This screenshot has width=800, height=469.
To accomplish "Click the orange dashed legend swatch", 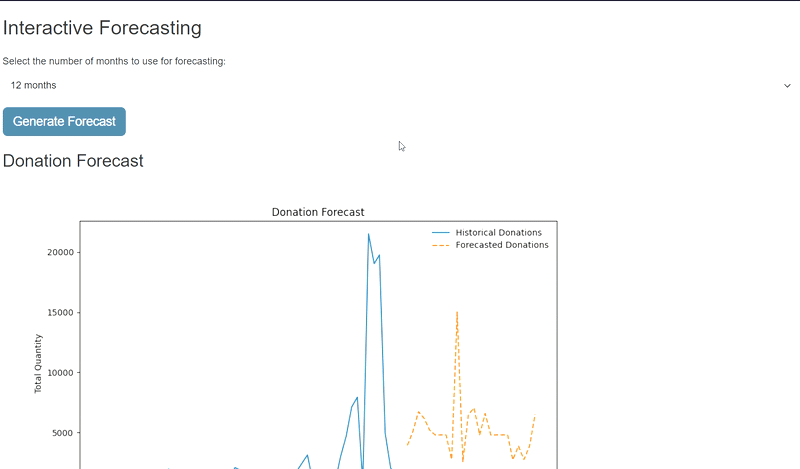I will (440, 245).
